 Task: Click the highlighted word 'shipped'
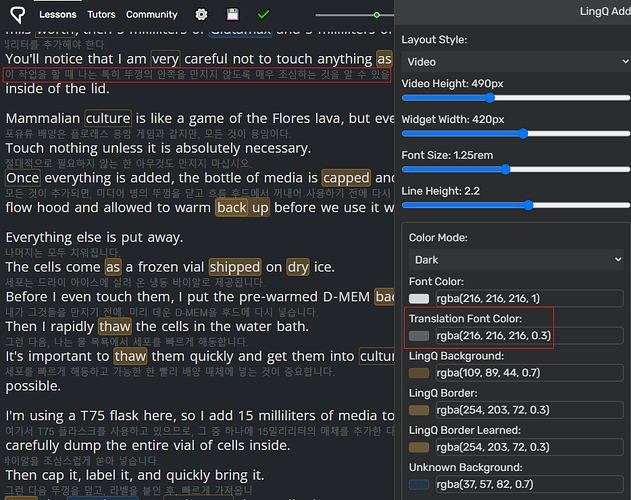[235, 267]
